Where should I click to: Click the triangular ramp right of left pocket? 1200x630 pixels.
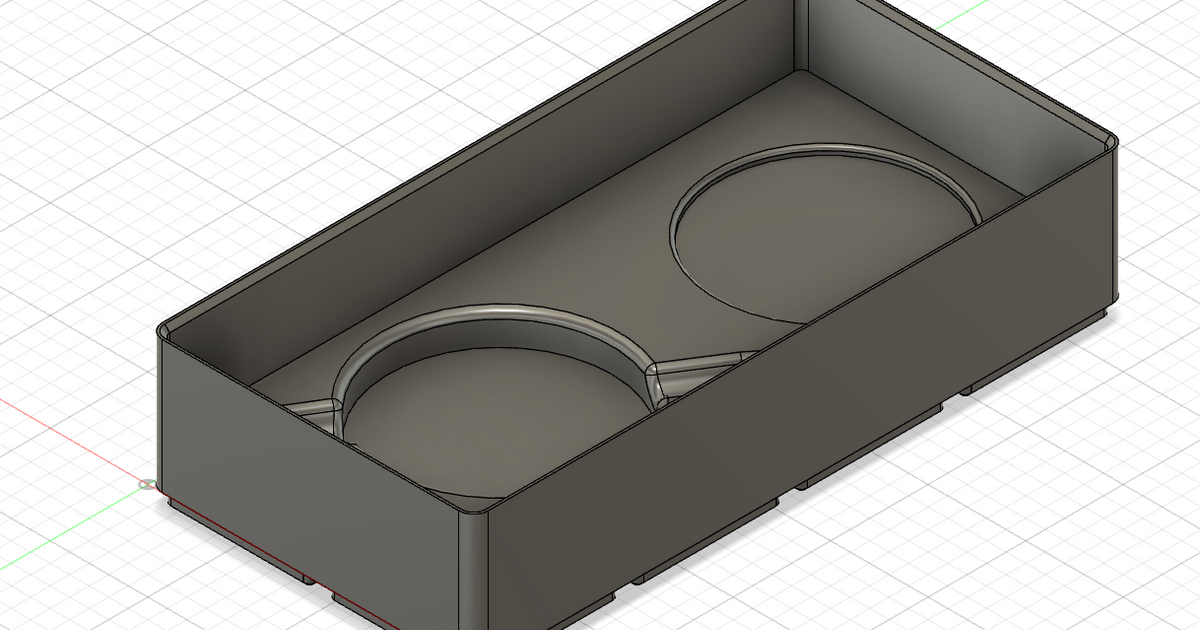(700, 367)
